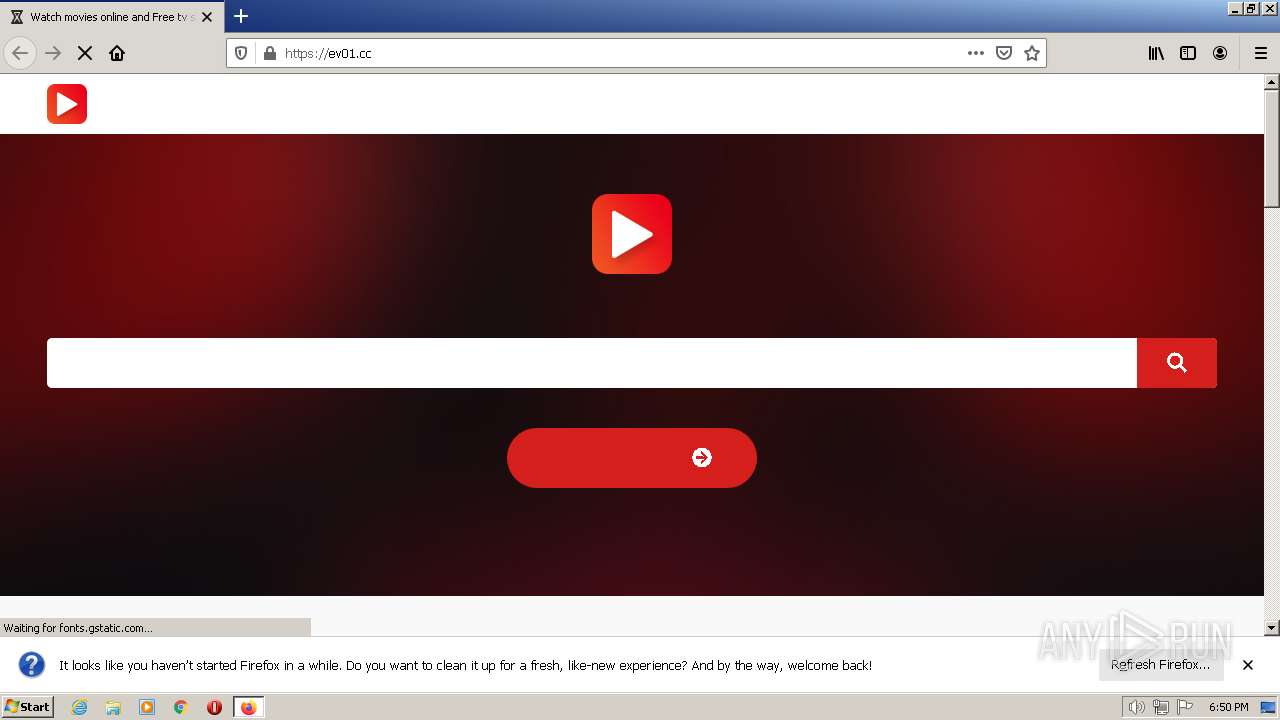This screenshot has height=720, width=1280.
Task: Open the Firefox home page
Action: 117,53
